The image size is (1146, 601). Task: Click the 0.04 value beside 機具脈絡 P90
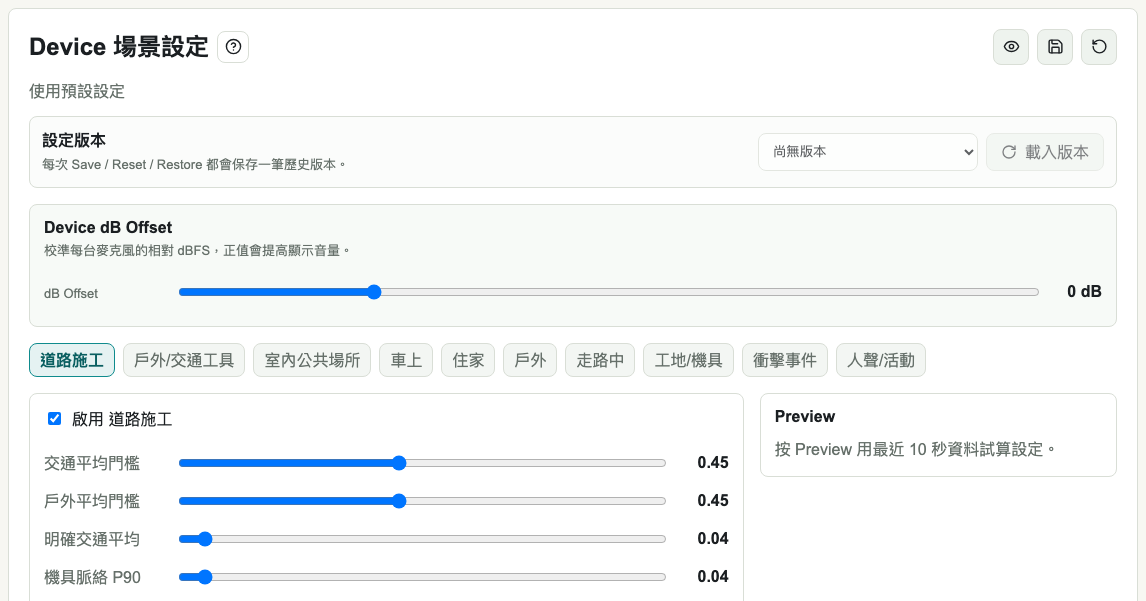[713, 577]
